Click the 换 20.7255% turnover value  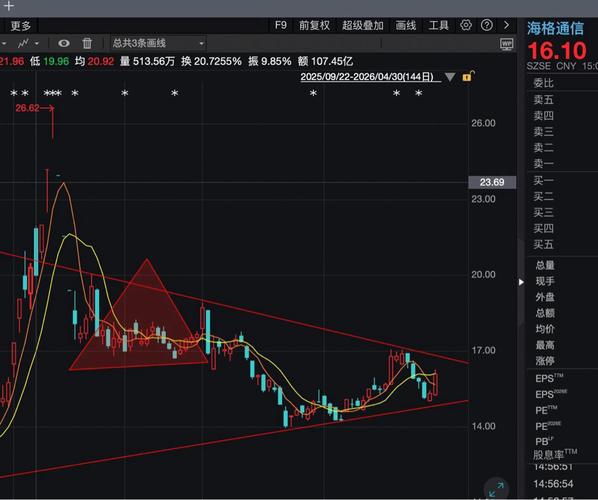[x=211, y=61]
